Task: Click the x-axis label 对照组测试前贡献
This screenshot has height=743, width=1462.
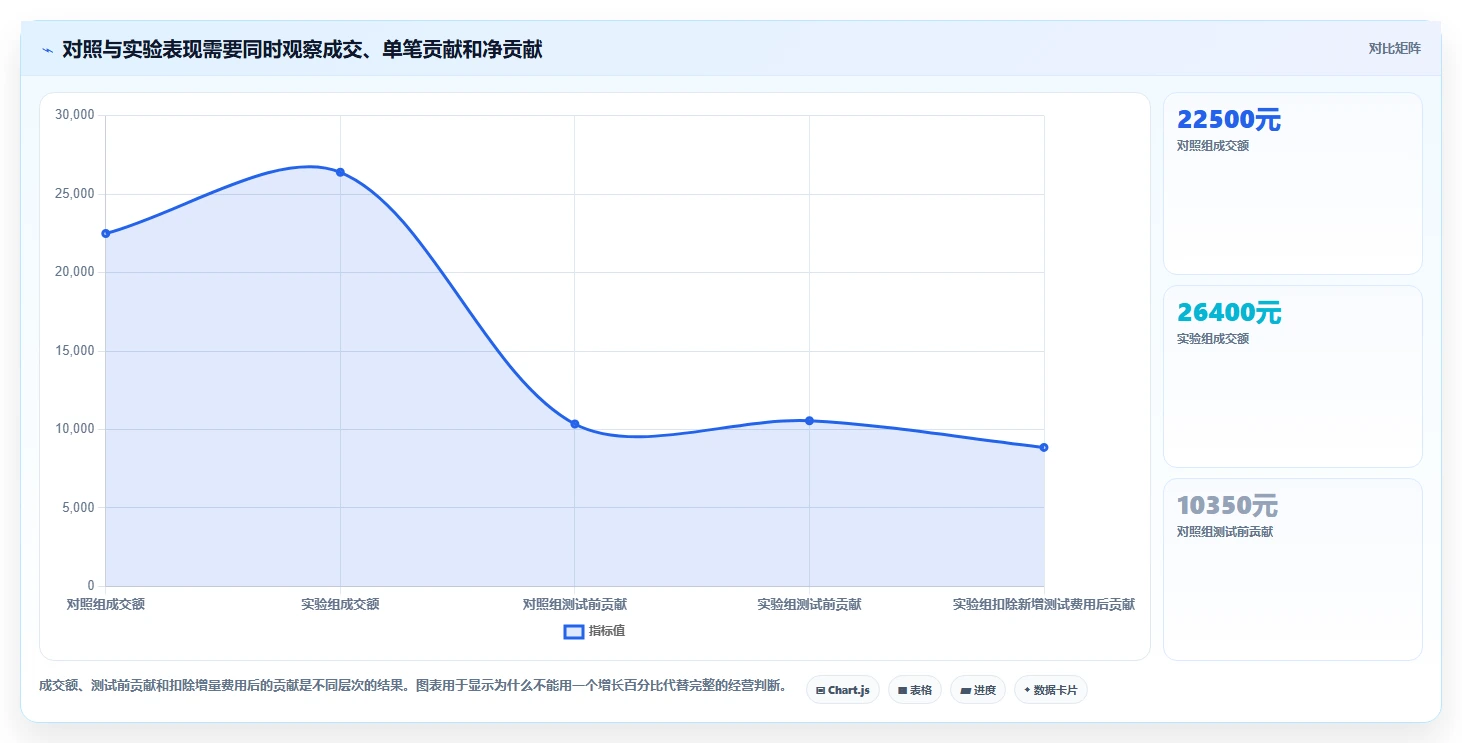Action: [x=575, y=604]
